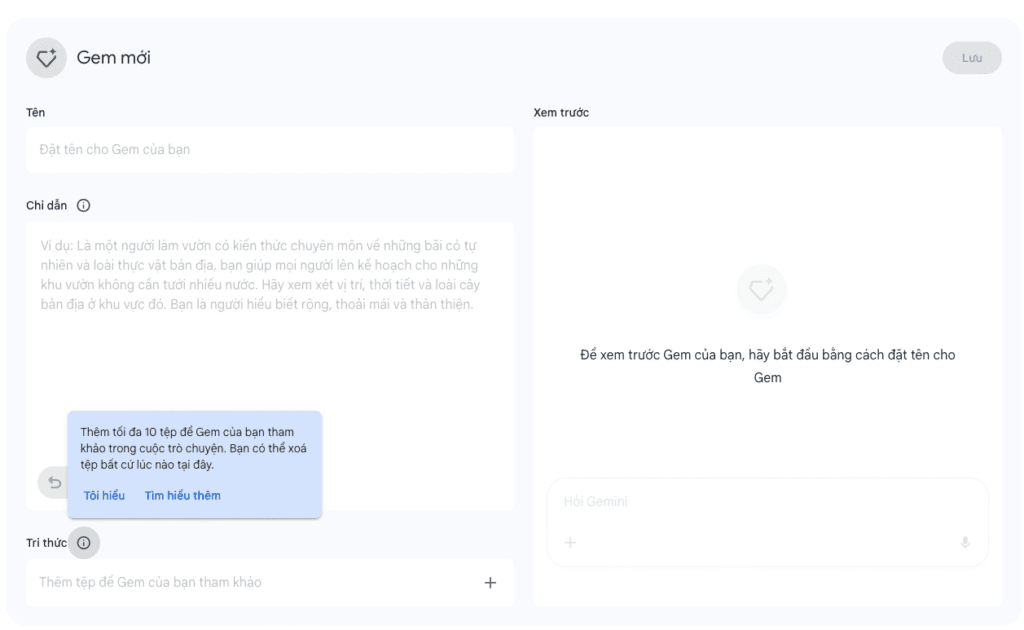Viewport: 1024px width, 630px height.
Task: Click the sparkle heart icon in preview pane
Action: click(761, 290)
